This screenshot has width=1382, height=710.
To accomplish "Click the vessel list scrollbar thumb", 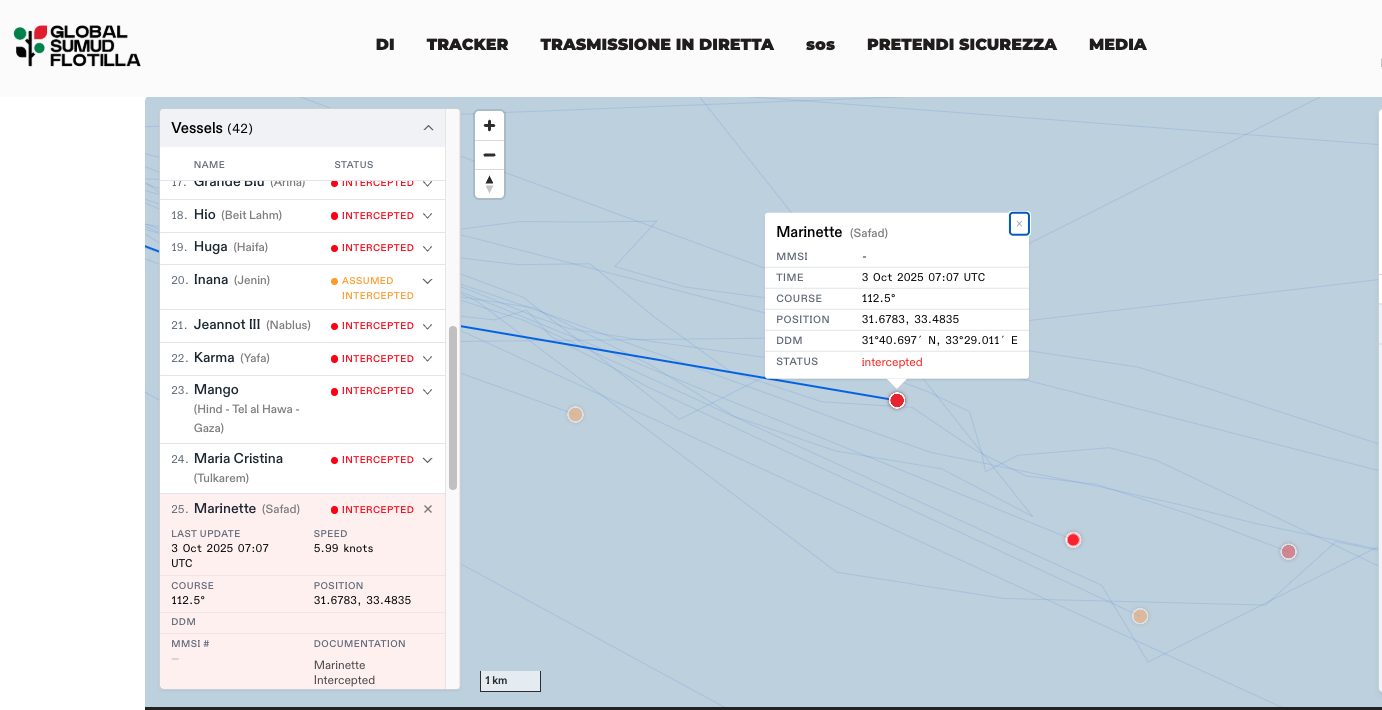I will coord(453,407).
